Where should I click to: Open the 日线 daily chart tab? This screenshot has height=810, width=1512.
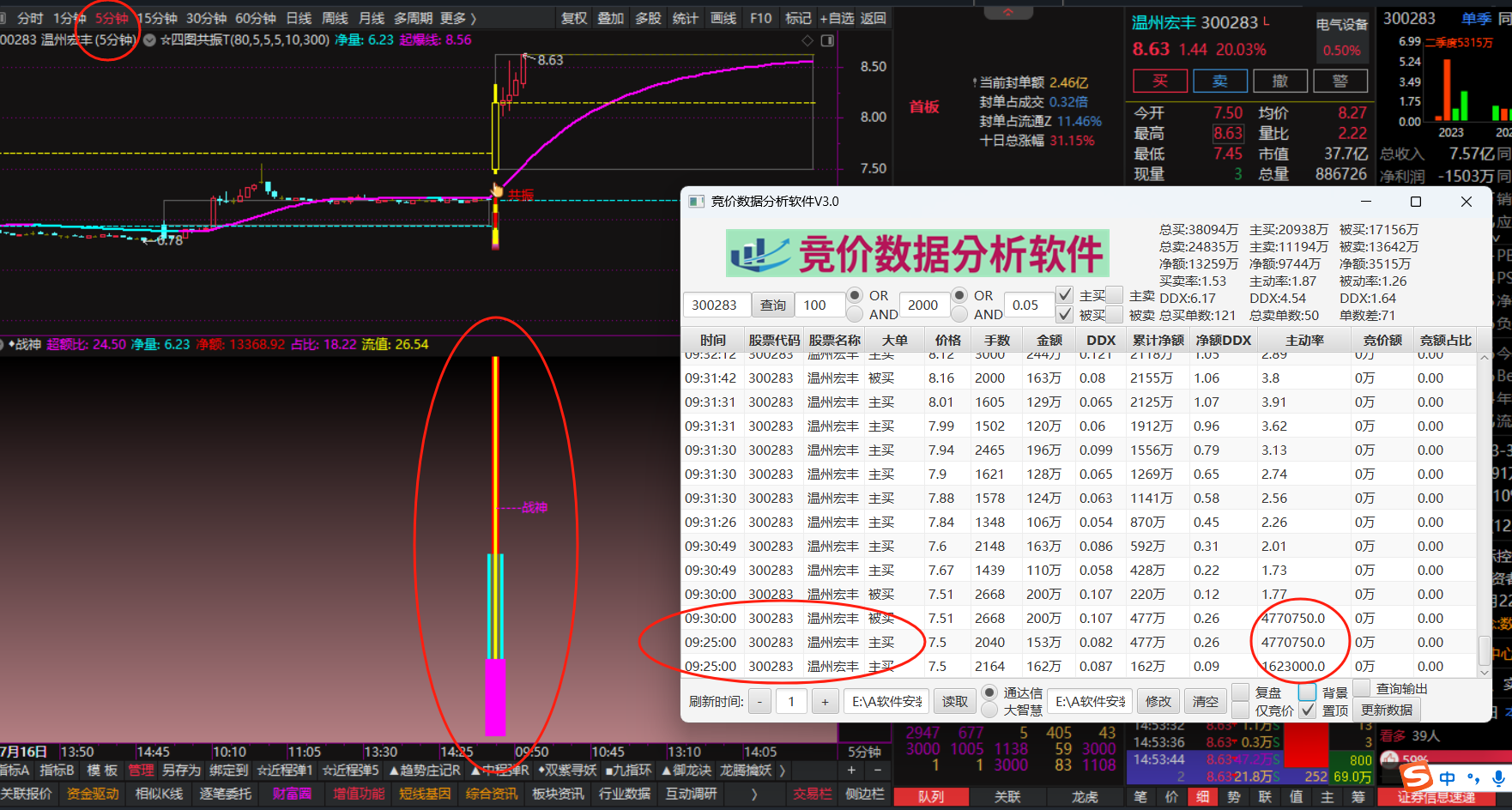299,18
